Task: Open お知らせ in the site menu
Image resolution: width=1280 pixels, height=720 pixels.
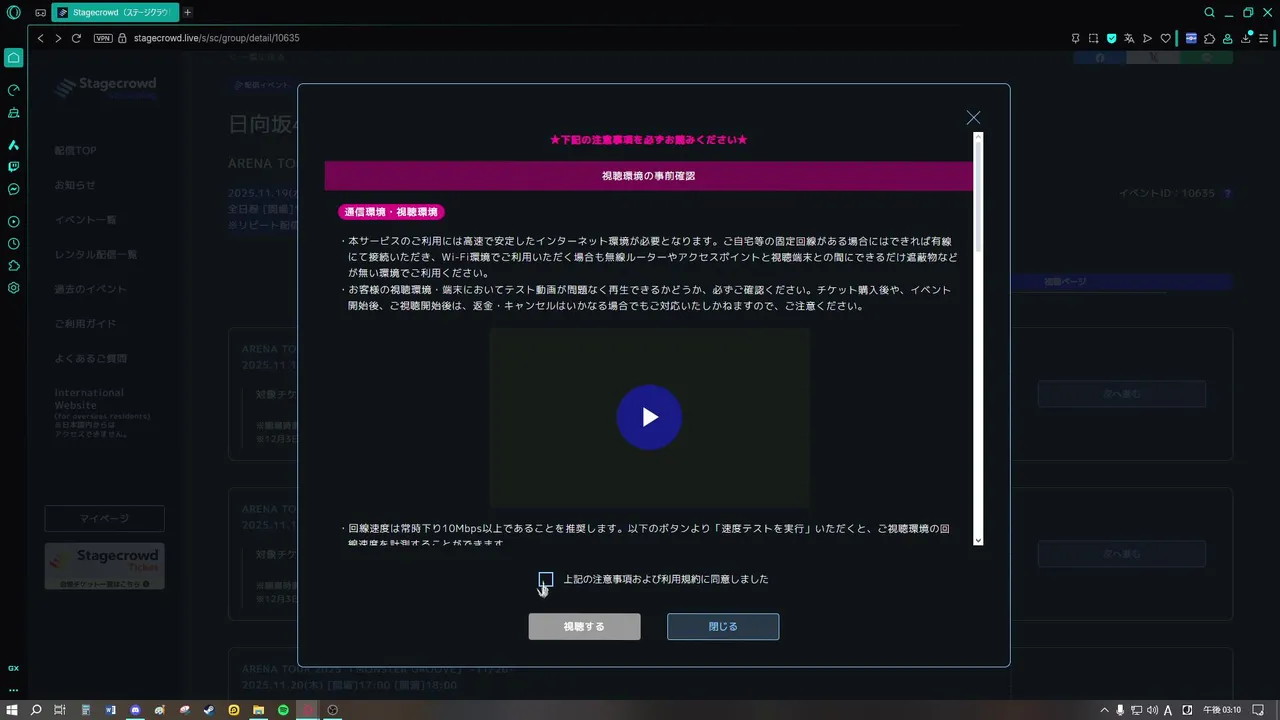Action: click(75, 185)
